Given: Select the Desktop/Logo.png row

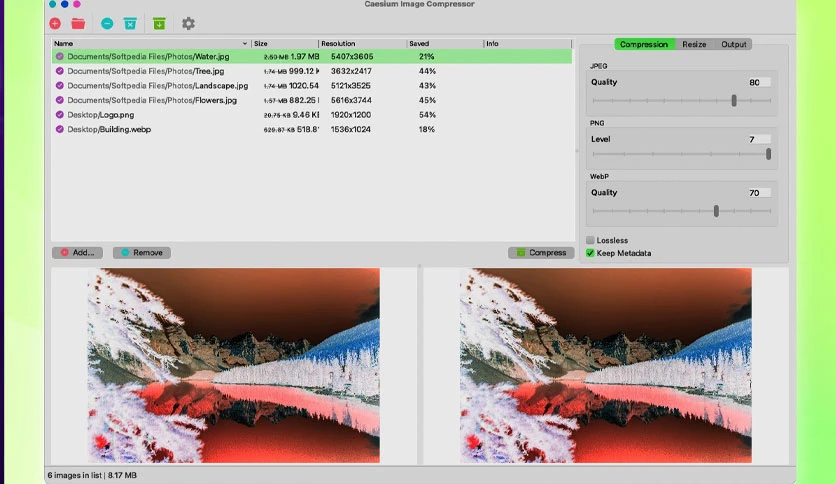Looking at the screenshot, I should point(312,115).
